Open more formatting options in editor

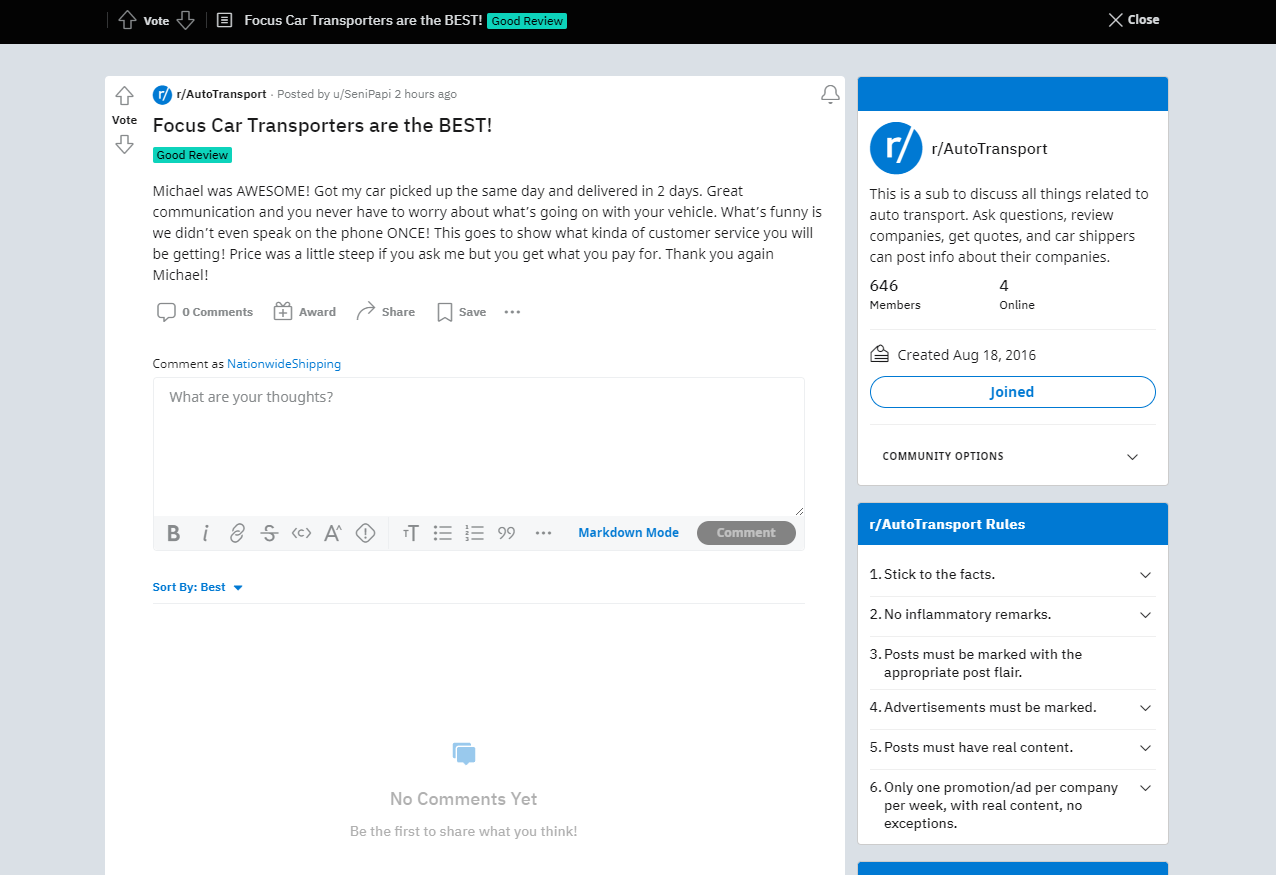544,533
